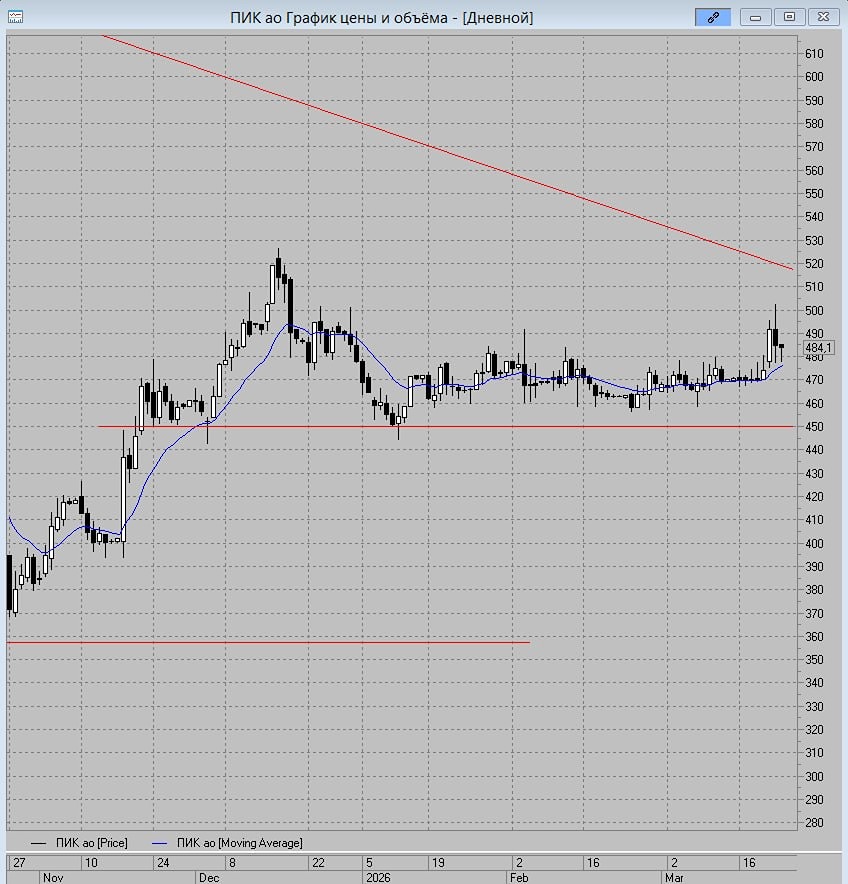Click the 450 price axis label
848x884 pixels.
tap(814, 427)
